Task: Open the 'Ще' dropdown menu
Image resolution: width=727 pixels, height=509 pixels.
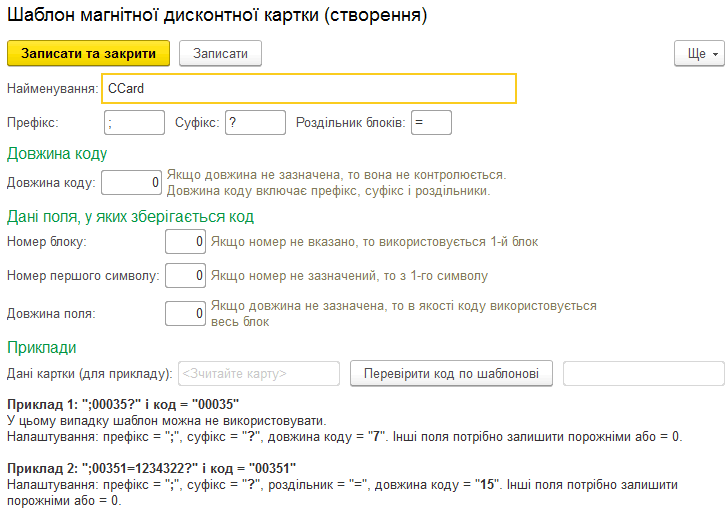Action: tap(699, 53)
